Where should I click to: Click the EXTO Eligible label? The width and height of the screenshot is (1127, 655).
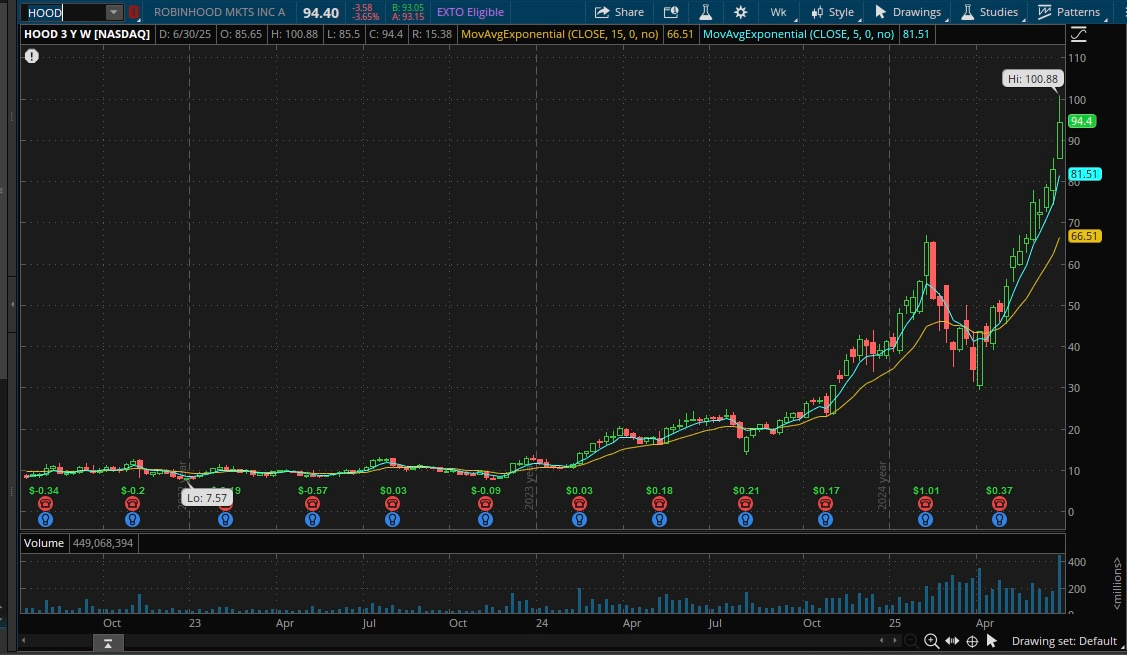tap(470, 12)
